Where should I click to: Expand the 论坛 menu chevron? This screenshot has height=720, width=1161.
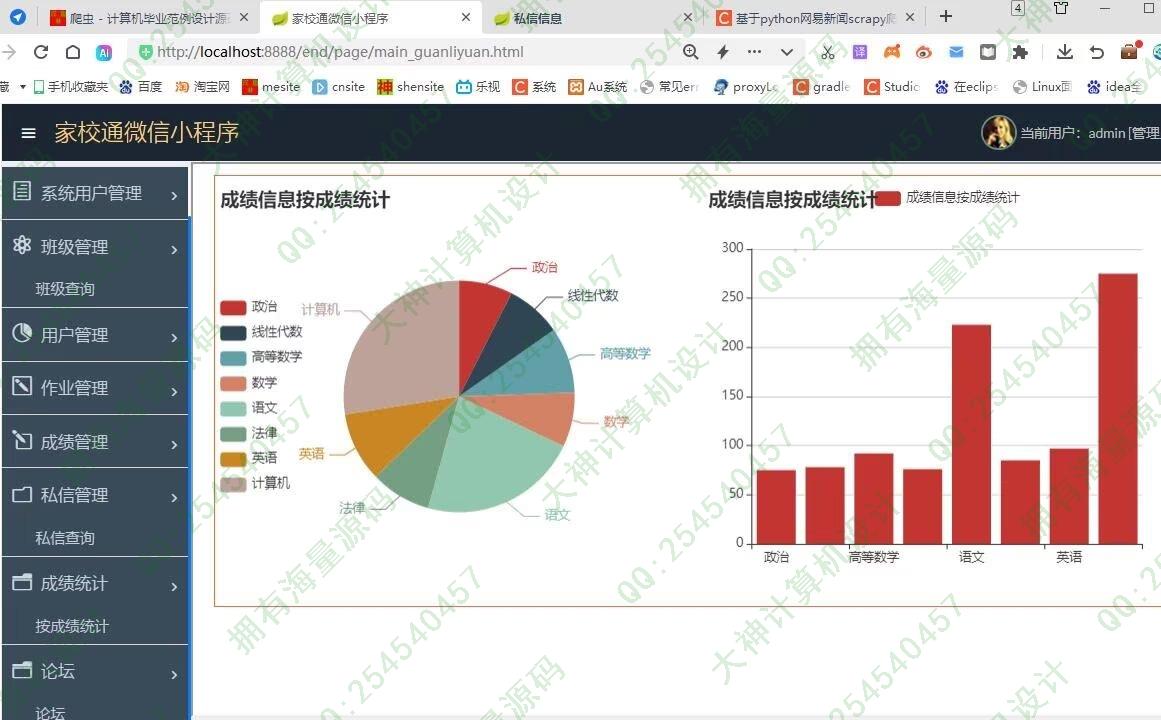[x=174, y=674]
